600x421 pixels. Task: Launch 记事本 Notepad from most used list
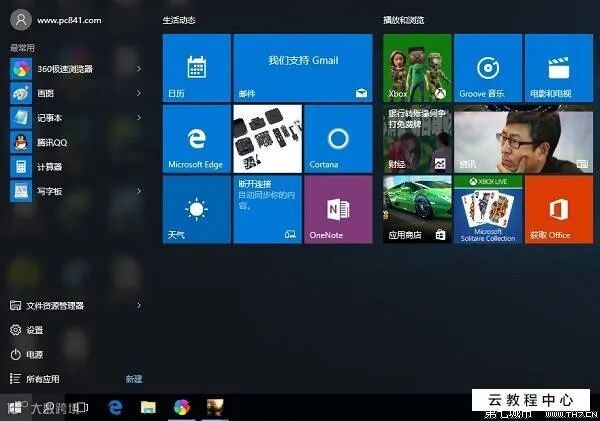(77, 118)
